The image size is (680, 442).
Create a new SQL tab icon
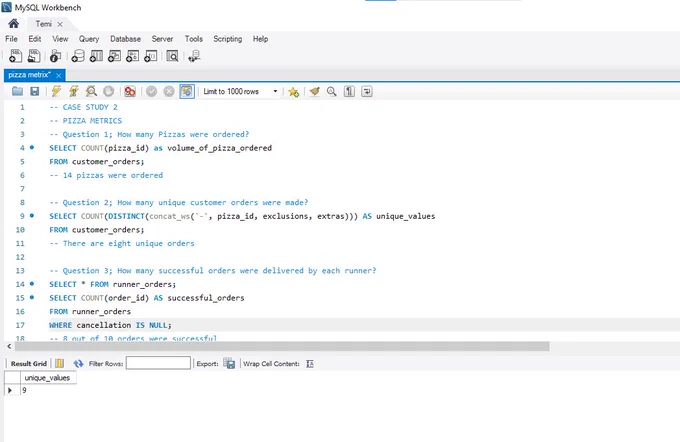(15, 56)
